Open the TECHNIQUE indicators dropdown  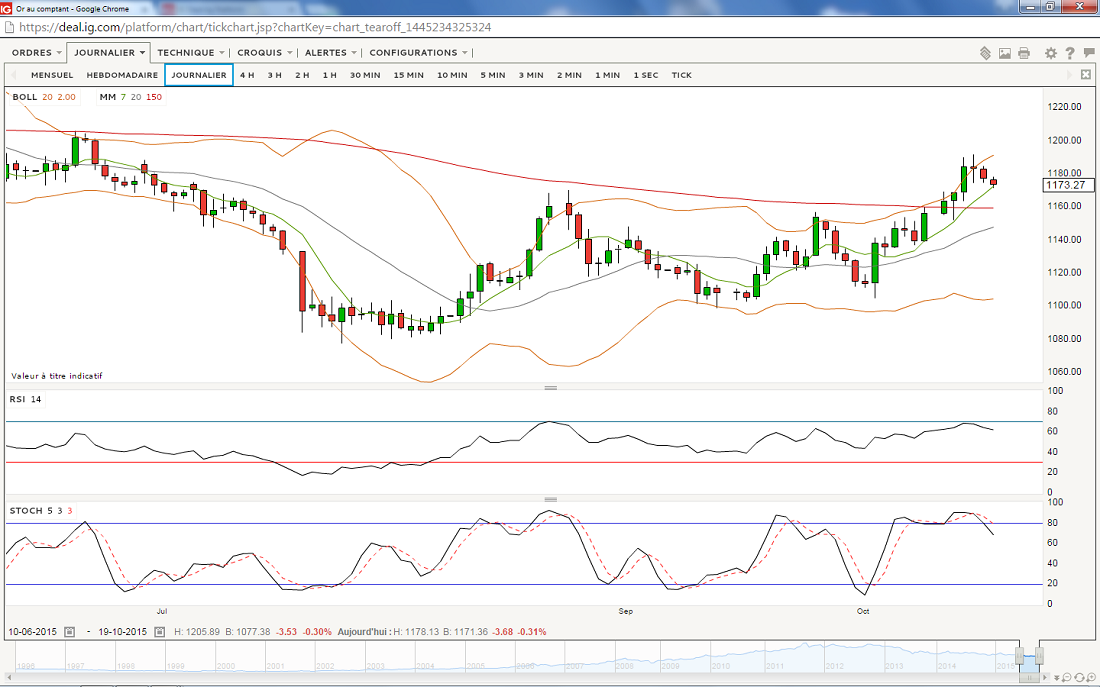(x=190, y=53)
